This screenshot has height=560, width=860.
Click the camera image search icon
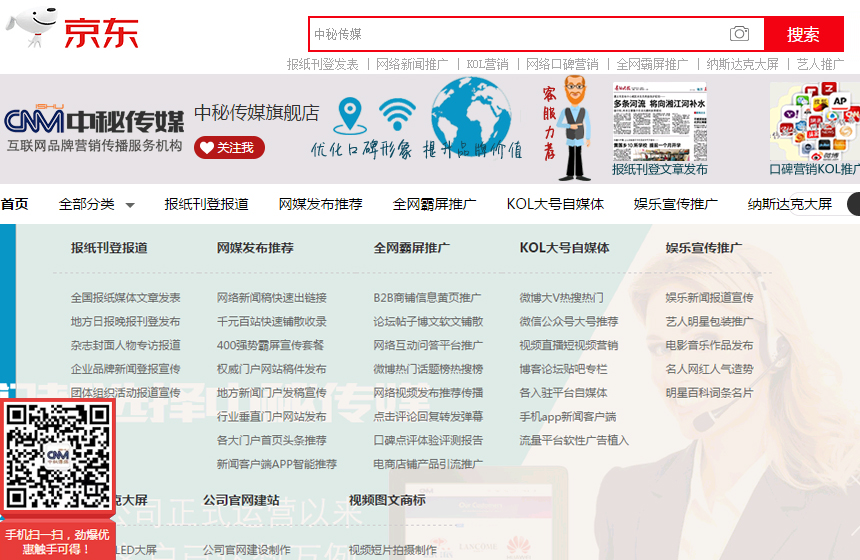[x=739, y=34]
